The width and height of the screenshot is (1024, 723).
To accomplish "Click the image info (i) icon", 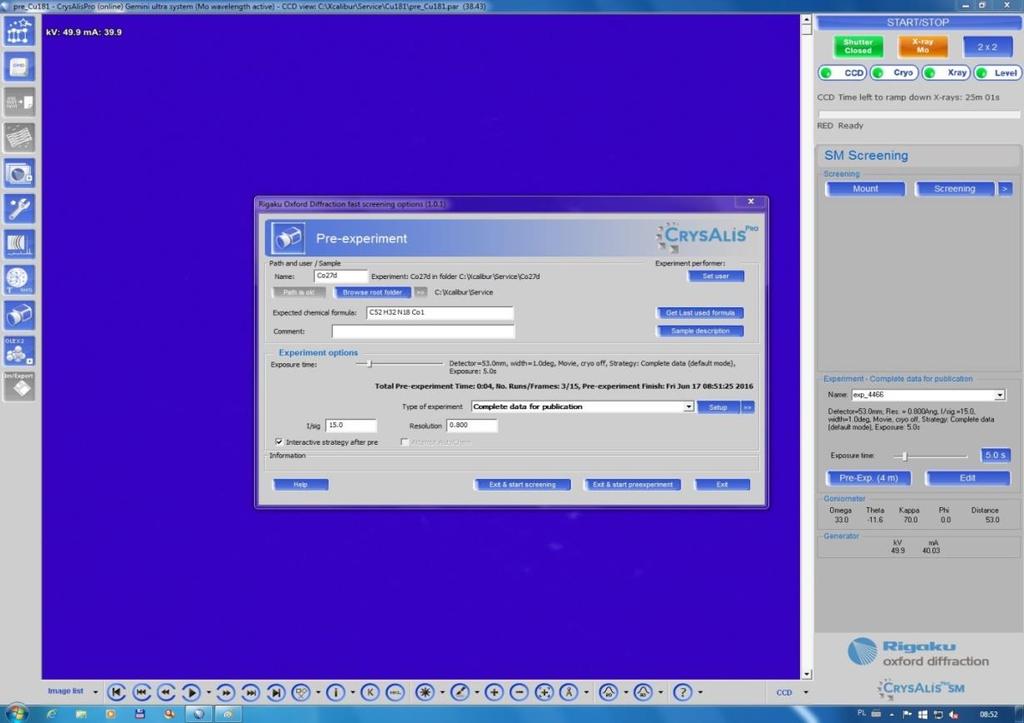I will coord(336,692).
